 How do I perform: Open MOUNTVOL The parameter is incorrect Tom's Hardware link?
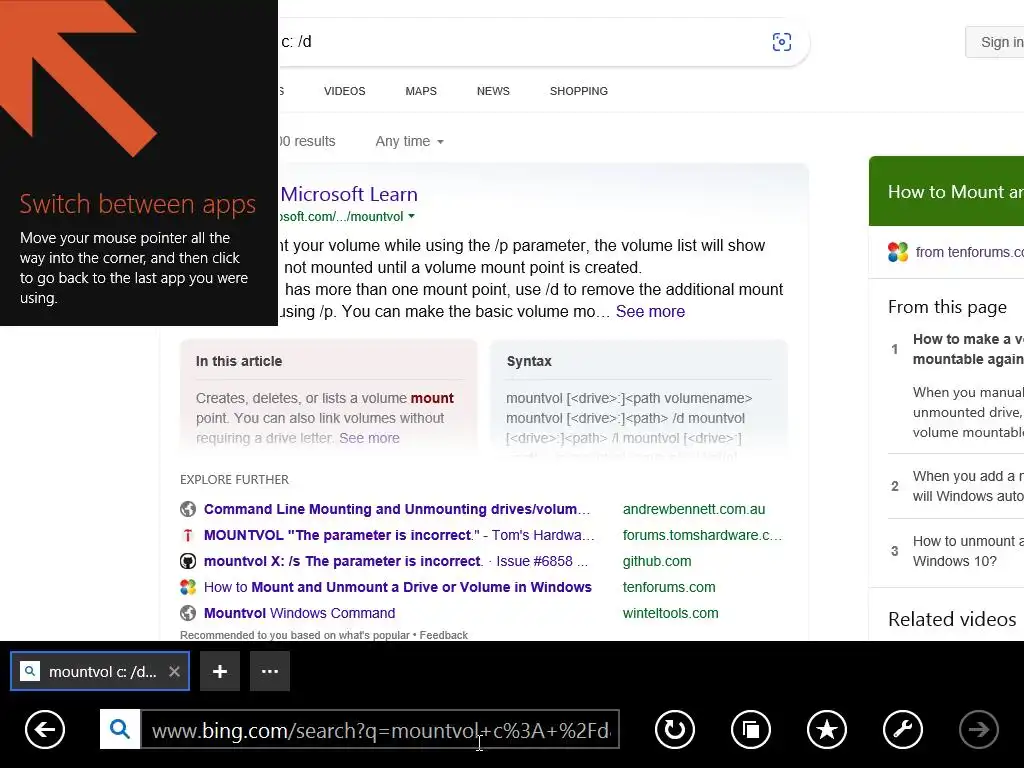(399, 536)
